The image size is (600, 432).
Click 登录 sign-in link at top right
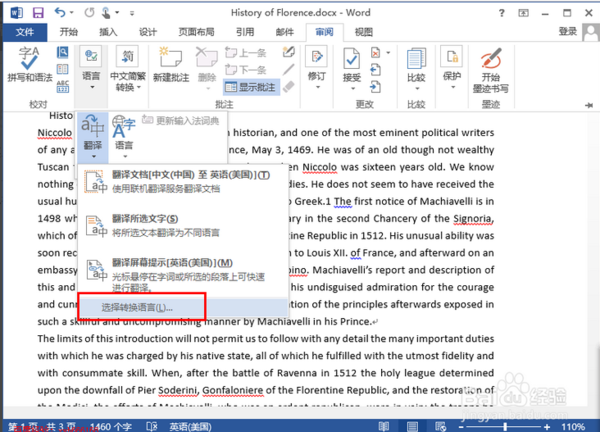[567, 32]
